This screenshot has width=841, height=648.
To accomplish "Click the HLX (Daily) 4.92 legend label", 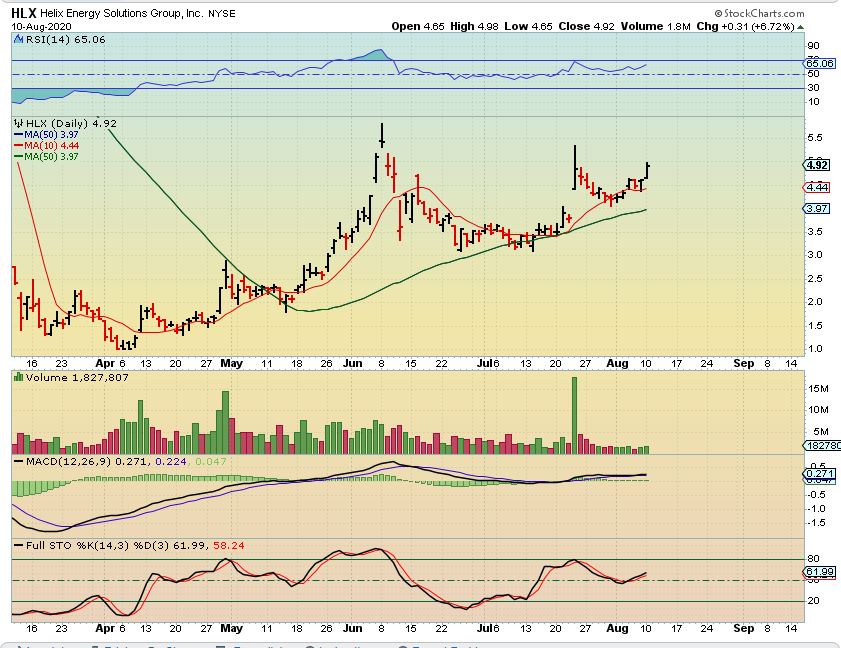I will (x=71, y=123).
